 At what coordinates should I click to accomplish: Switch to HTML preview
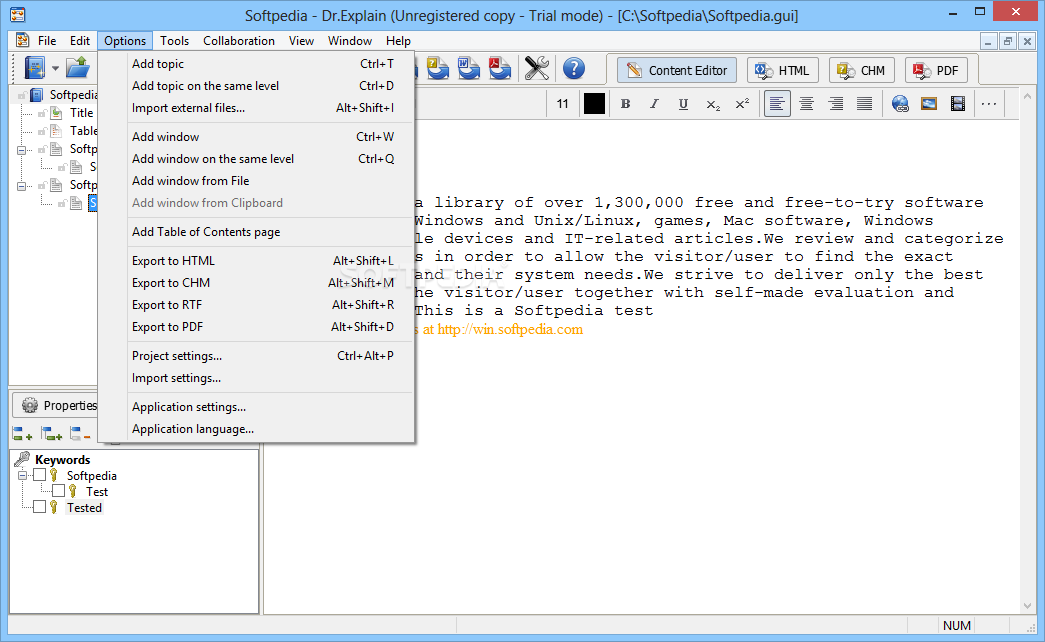(x=783, y=70)
